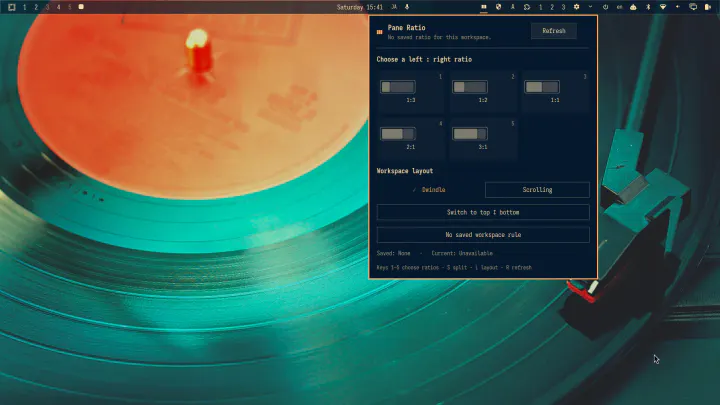This screenshot has height=405, width=720.
Task: Click the microphone icon next to the clock
Action: tap(407, 7)
